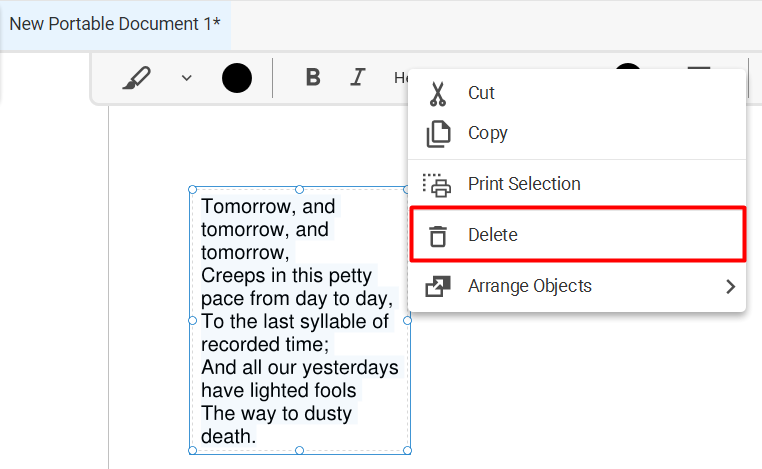Screen dimensions: 762x469
Task: Click the text 'have lighted fools'
Action: 278,391
